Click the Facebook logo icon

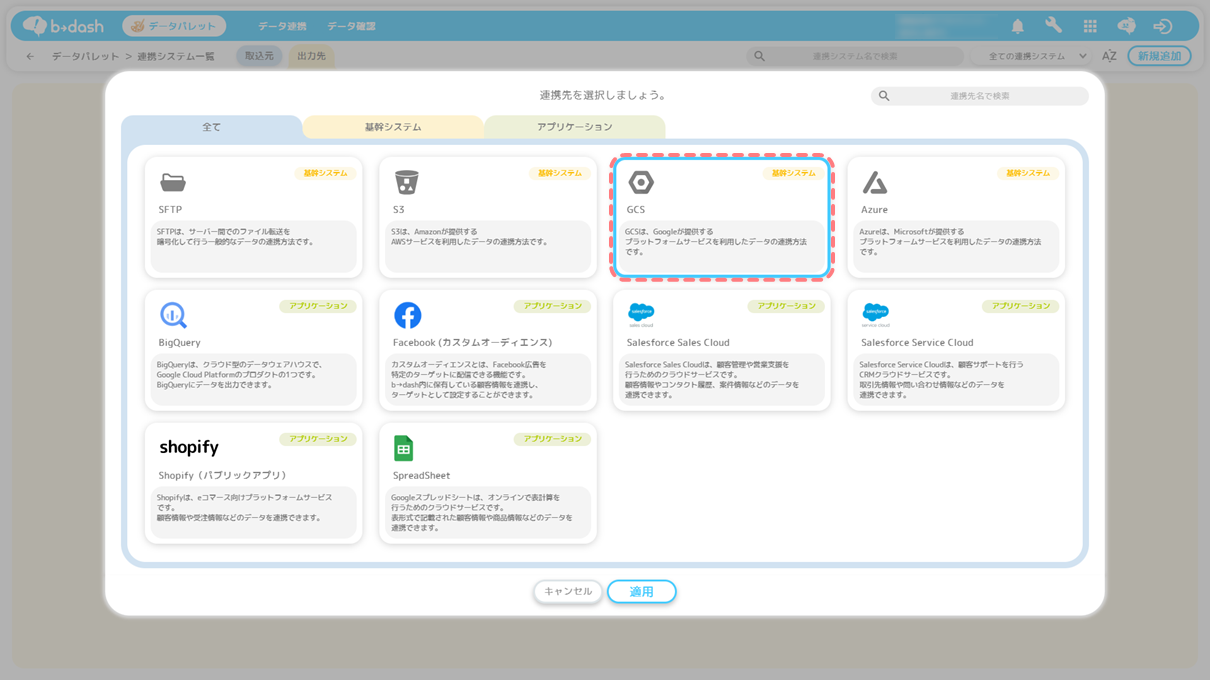pyautogui.click(x=407, y=315)
